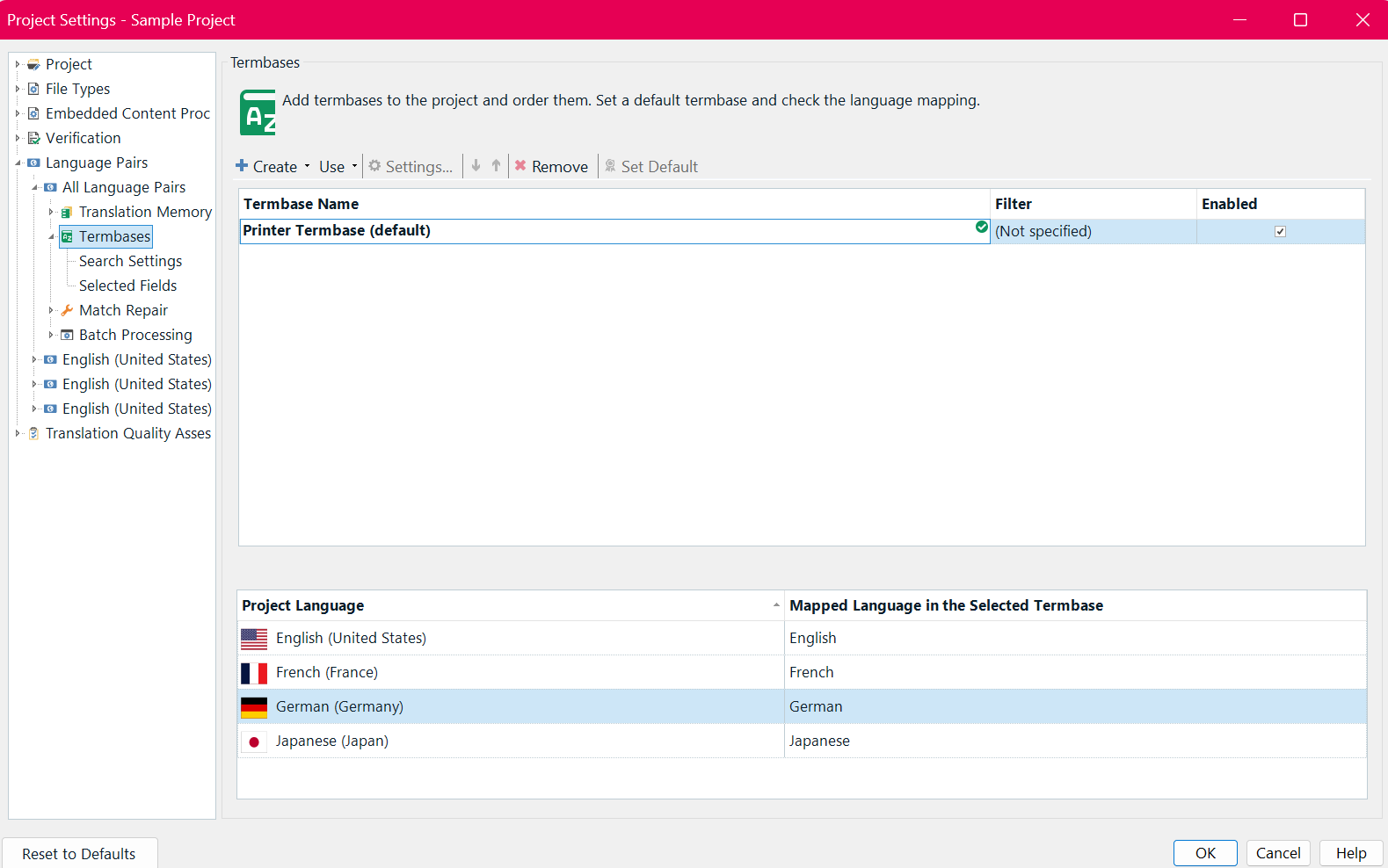Toggle the Printer Termbase Enabled checkbox
The height and width of the screenshot is (868, 1388).
(x=1280, y=231)
